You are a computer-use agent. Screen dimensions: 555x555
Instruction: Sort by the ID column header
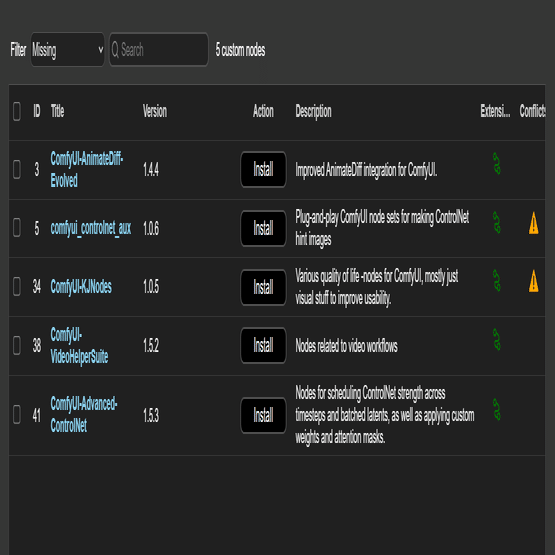(x=37, y=111)
